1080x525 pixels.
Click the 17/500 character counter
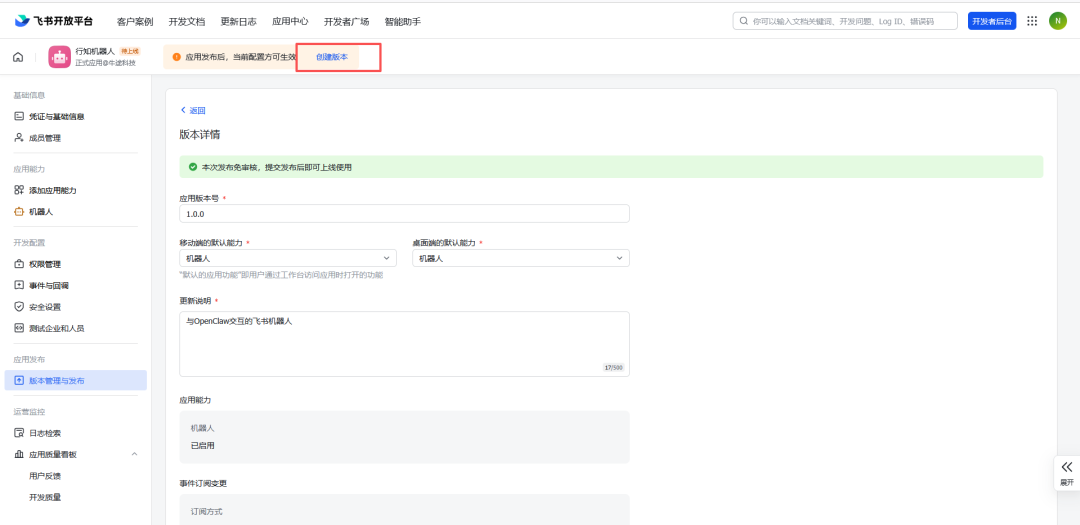coord(613,368)
